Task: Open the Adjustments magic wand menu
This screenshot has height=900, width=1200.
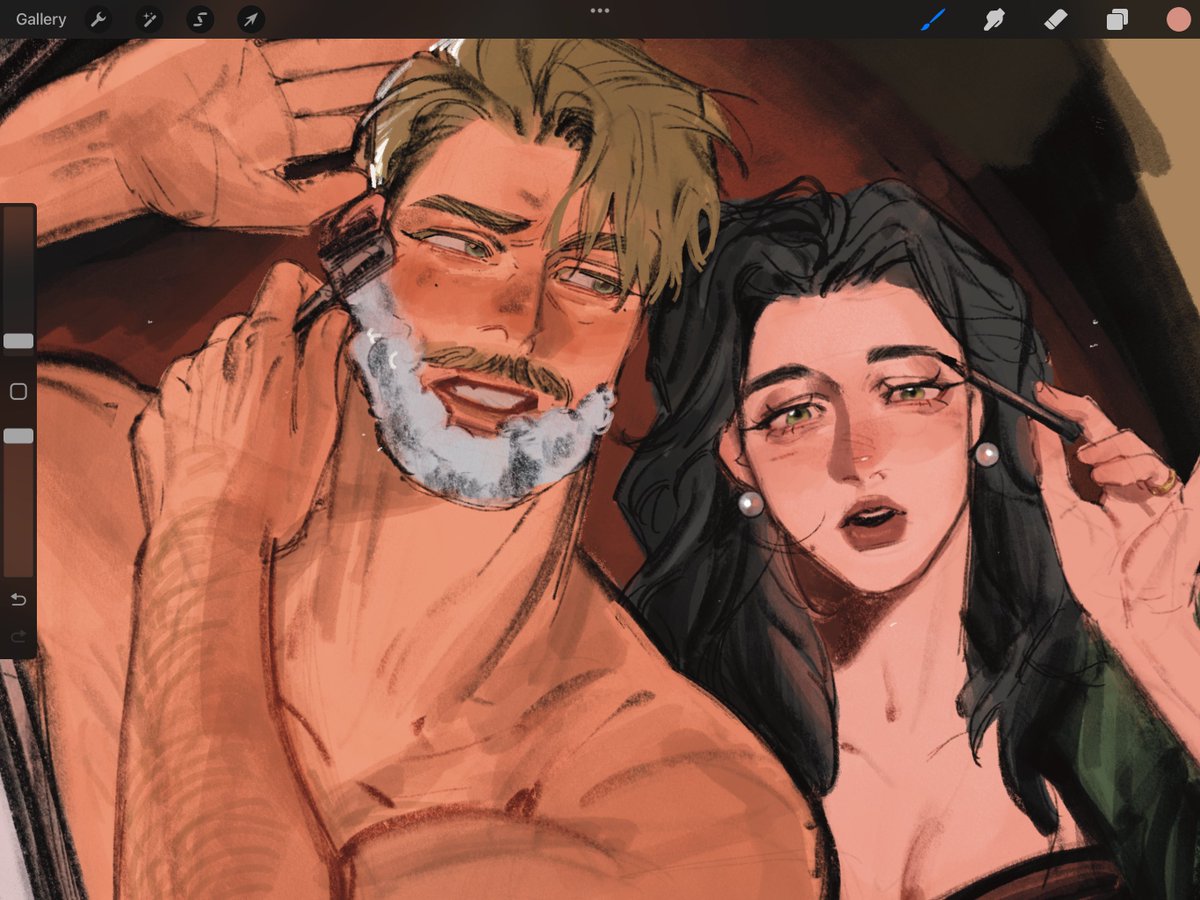Action: tap(149, 19)
